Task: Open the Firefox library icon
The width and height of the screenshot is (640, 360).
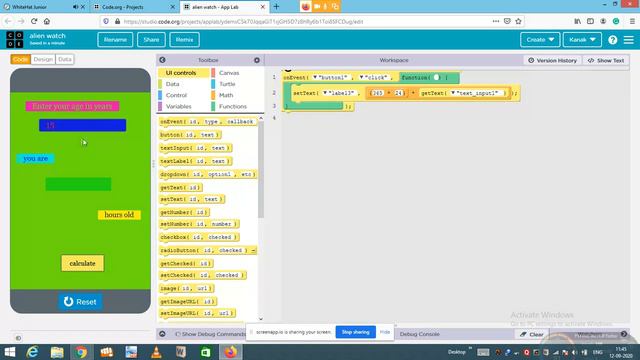Action: click(x=578, y=21)
